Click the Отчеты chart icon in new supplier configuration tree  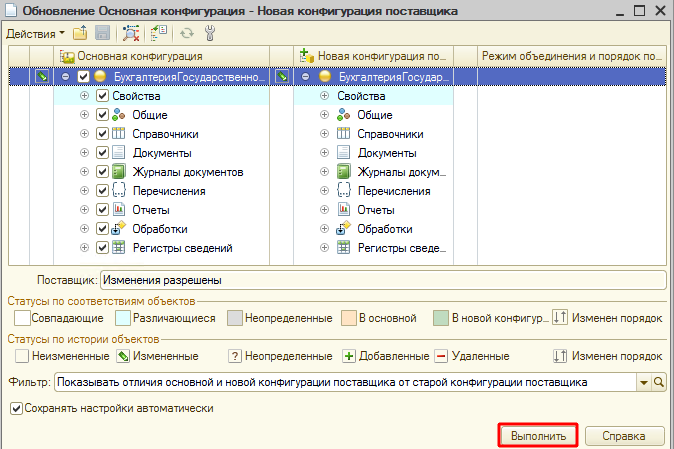click(343, 209)
